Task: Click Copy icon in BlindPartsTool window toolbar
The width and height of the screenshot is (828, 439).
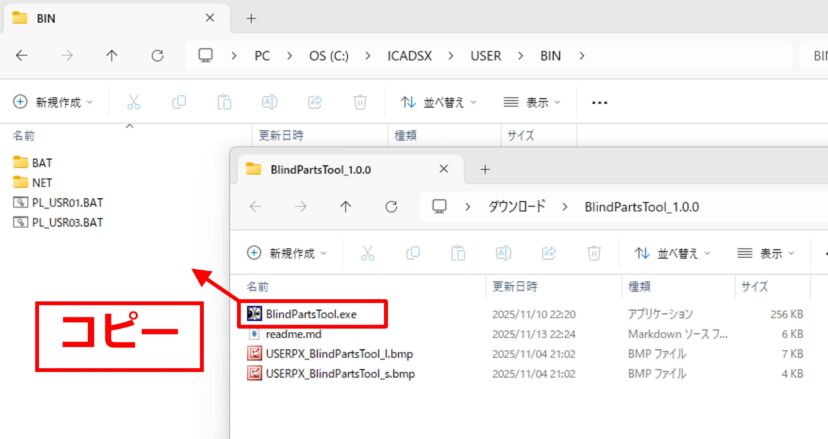Action: coord(413,253)
